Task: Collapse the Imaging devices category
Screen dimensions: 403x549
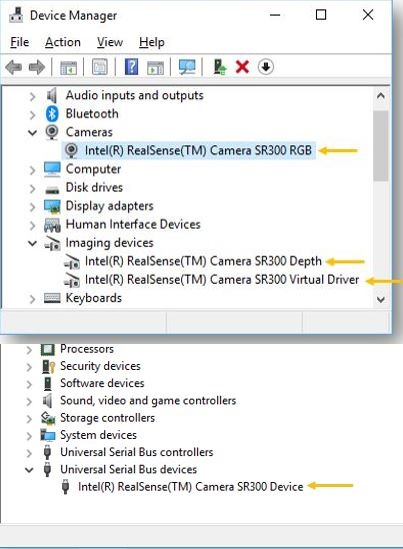Action: pyautogui.click(x=32, y=243)
